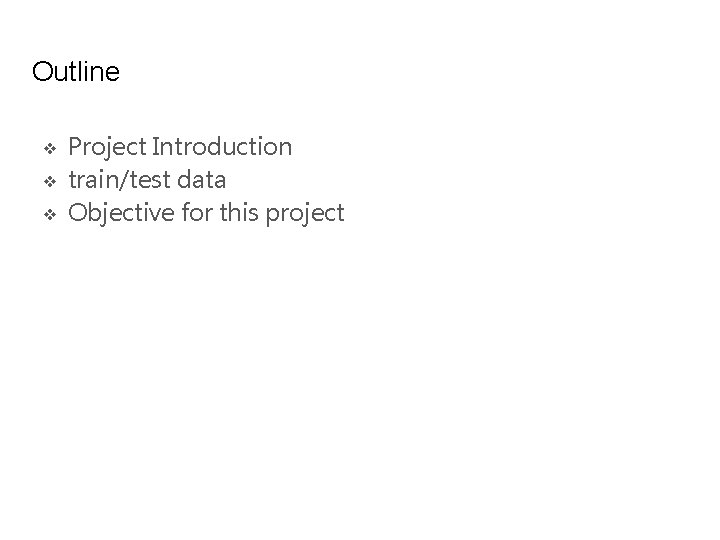This screenshot has height=540, width=720.
Task: Click the capitalized word "Project" in first bullet
Action: [x=107, y=148]
